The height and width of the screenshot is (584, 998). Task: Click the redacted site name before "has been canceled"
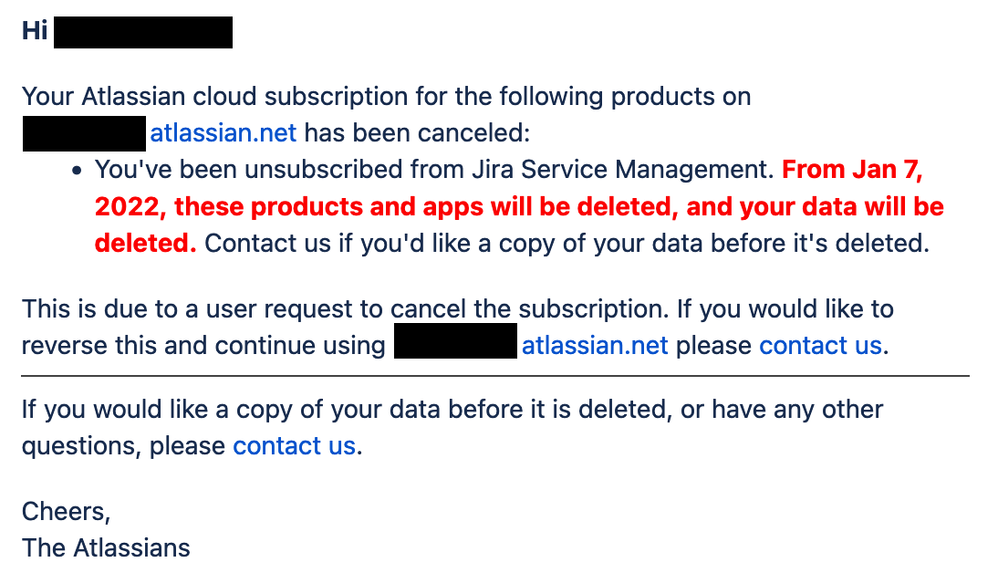coord(84,134)
